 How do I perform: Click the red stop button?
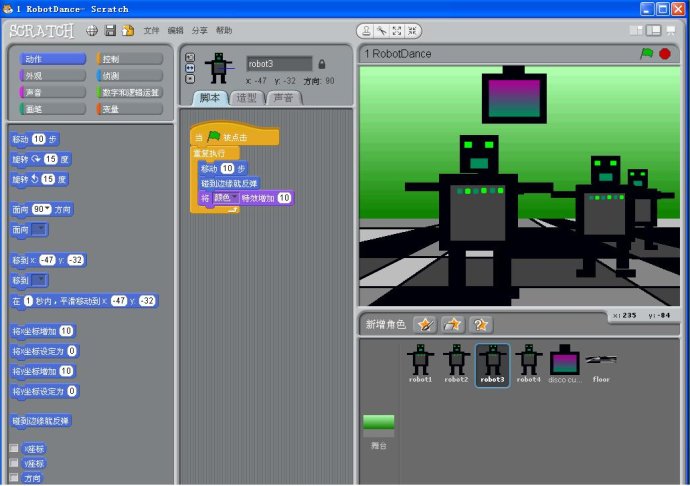point(665,54)
